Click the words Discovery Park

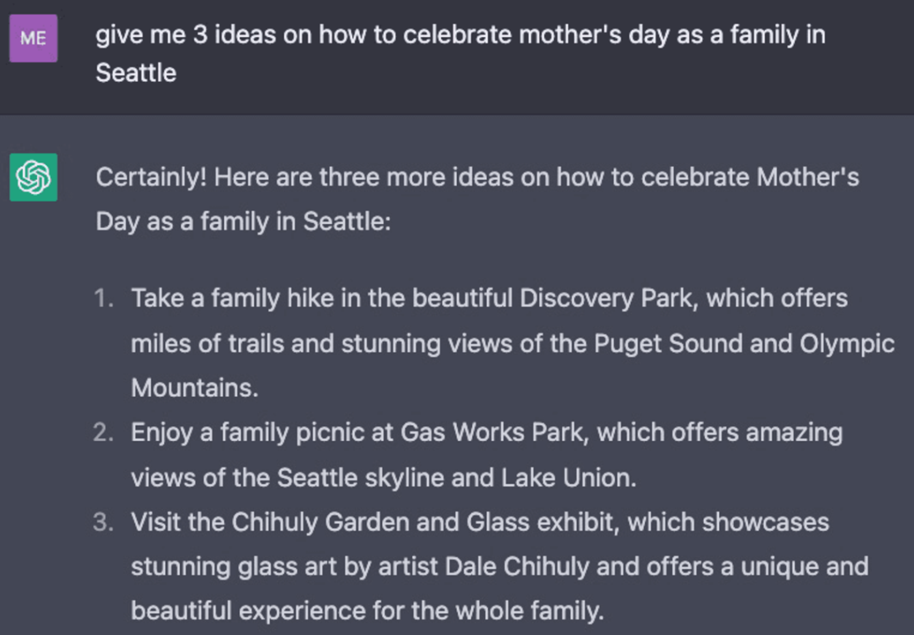[609, 299]
